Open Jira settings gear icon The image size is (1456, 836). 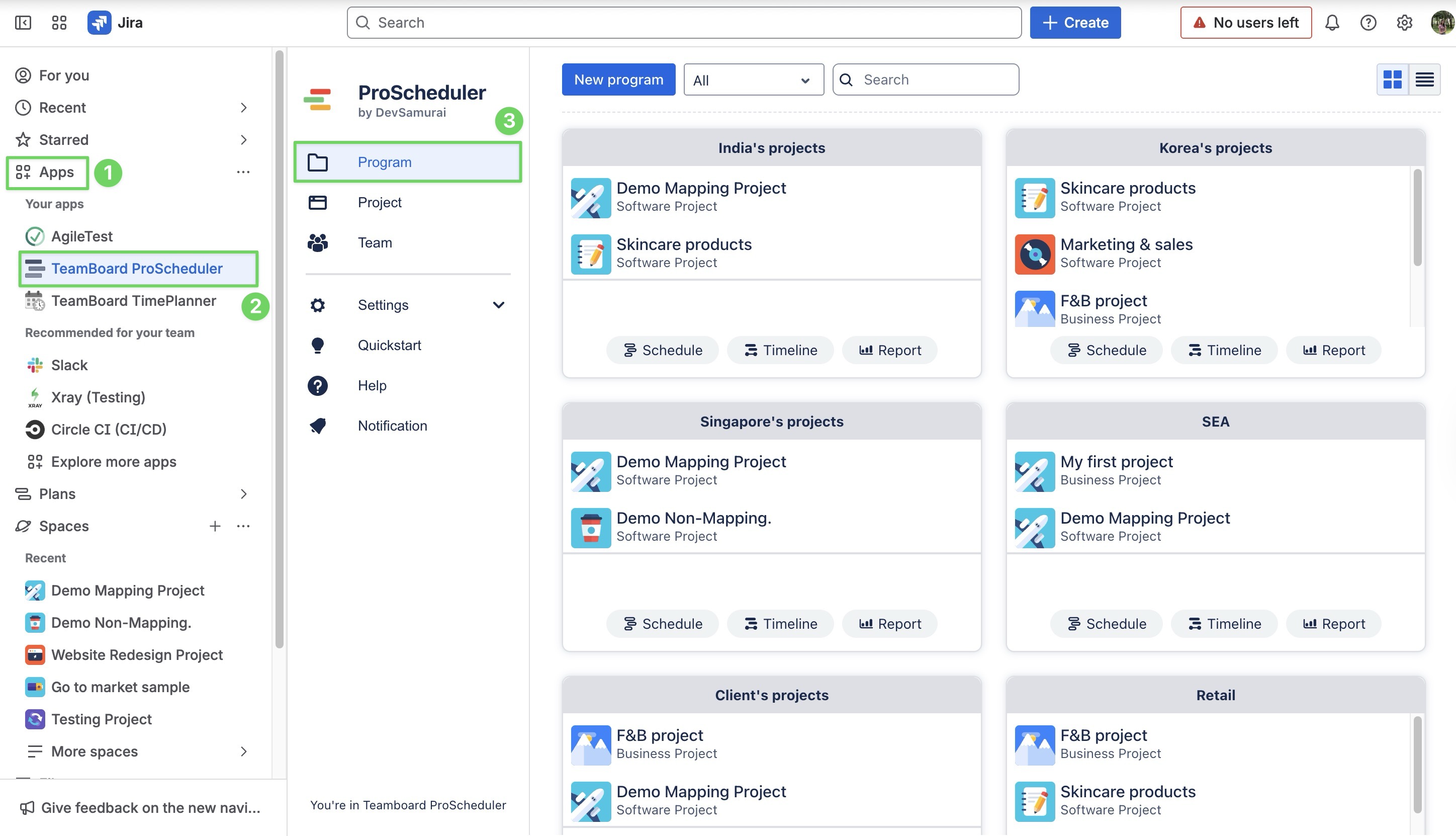tap(1404, 23)
